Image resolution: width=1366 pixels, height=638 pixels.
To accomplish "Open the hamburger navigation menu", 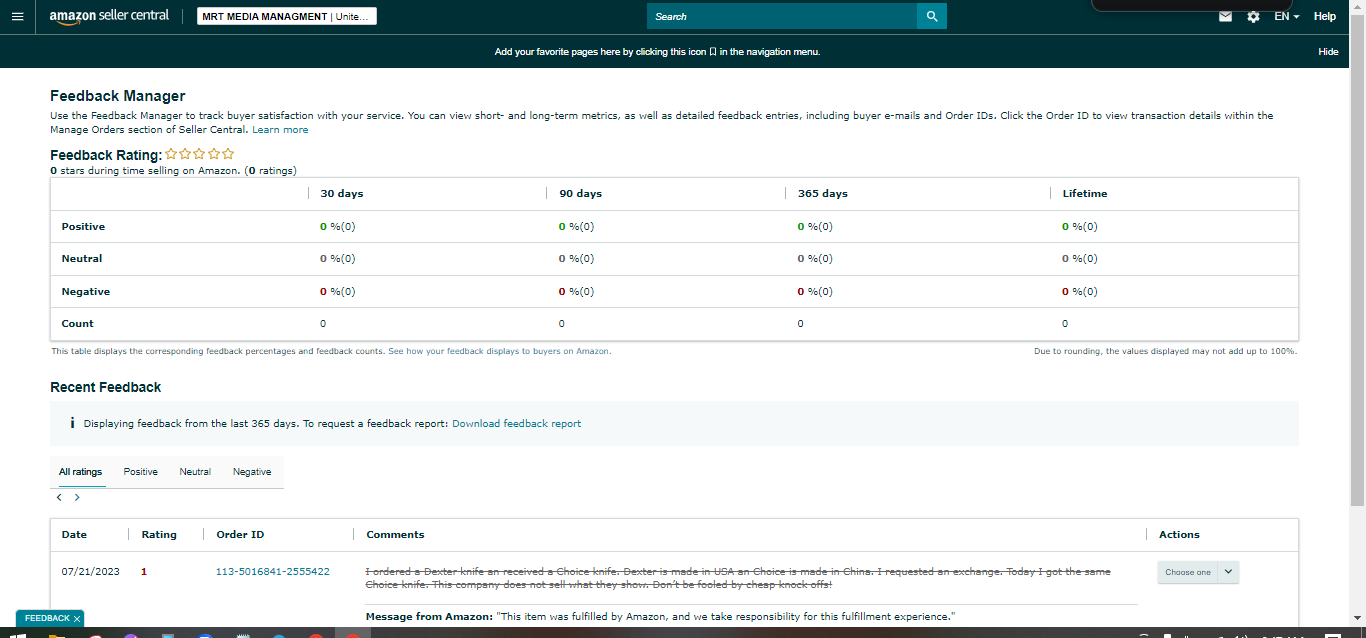I will tap(17, 17).
